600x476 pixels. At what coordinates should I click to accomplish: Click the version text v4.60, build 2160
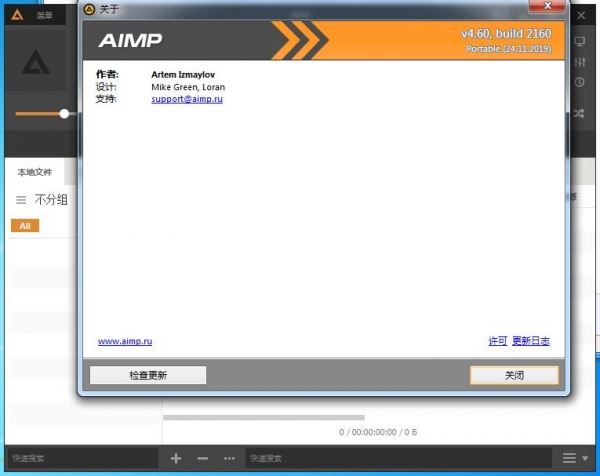click(x=506, y=34)
